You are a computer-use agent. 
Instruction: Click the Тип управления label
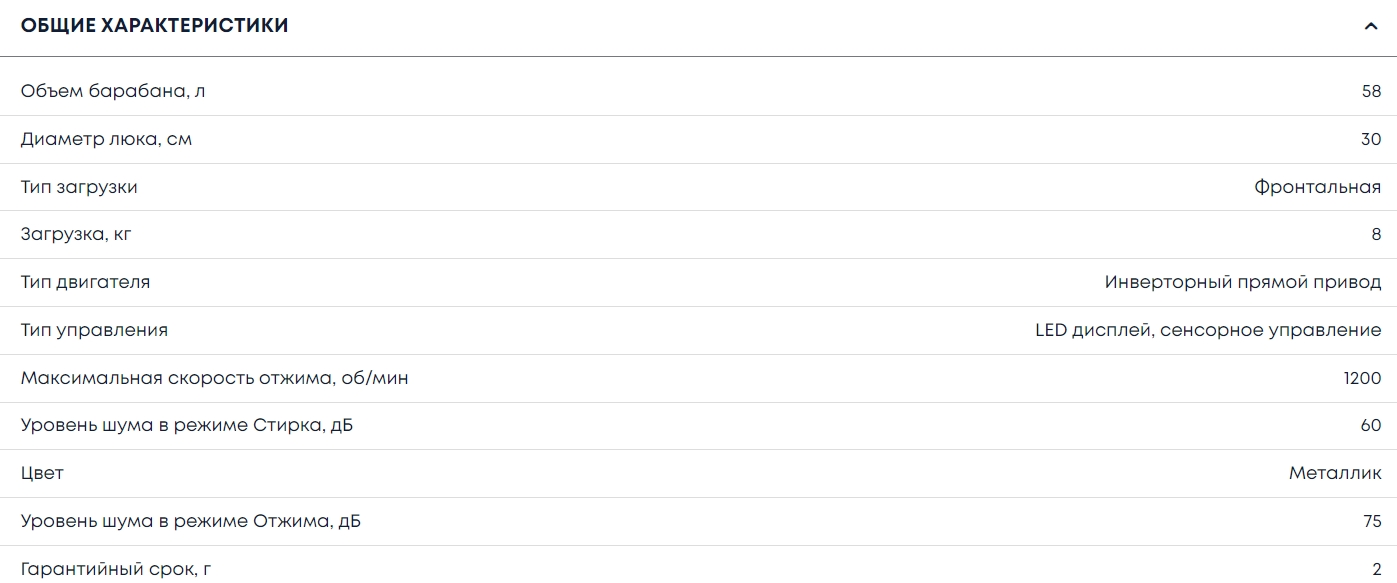coord(94,330)
